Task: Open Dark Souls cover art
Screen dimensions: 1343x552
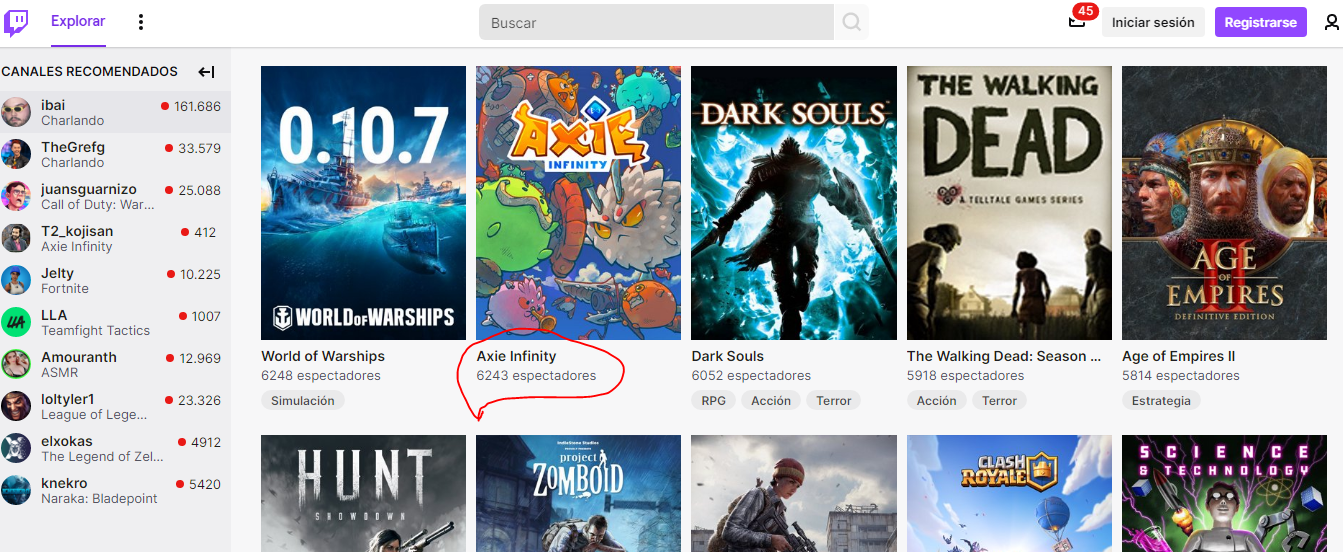Action: pos(794,203)
